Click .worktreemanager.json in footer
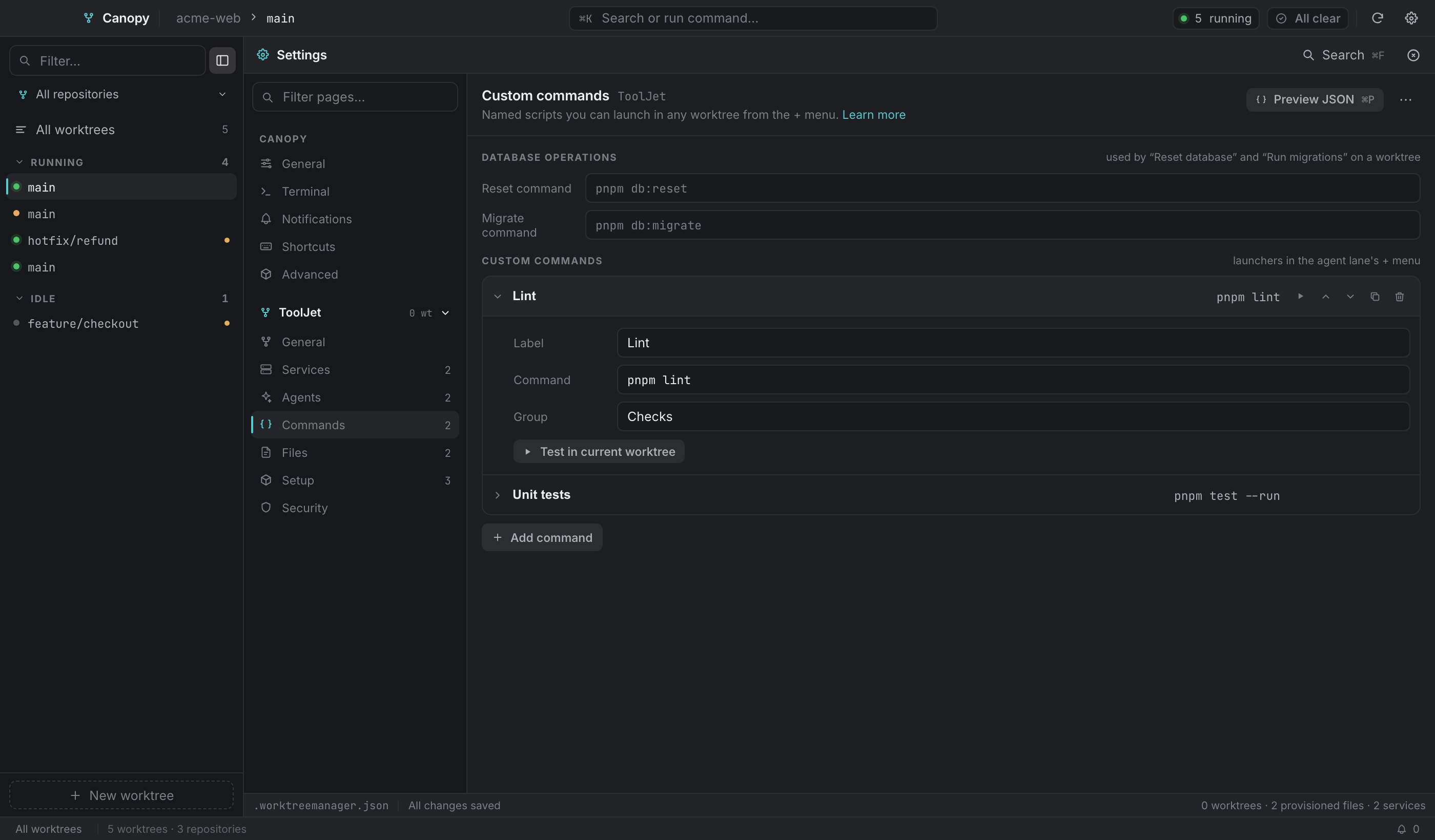 click(x=321, y=806)
